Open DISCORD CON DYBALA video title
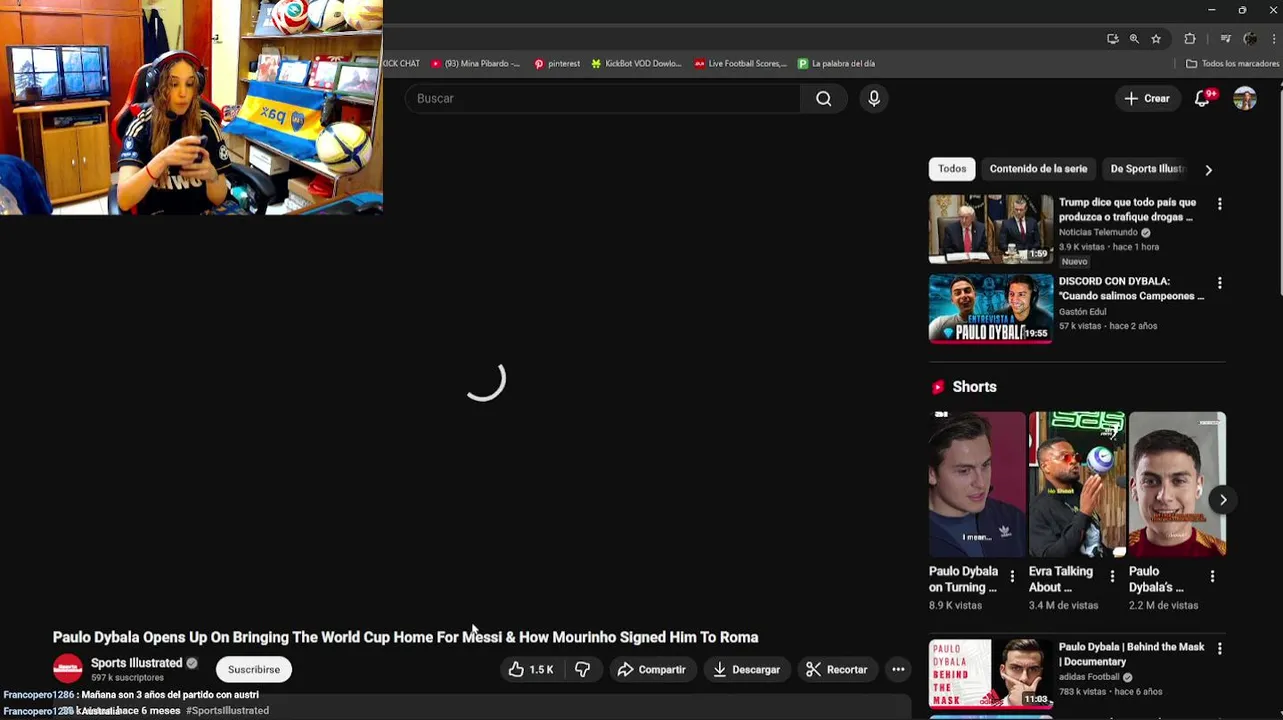Image resolution: width=1283 pixels, height=720 pixels. pyautogui.click(x=1131, y=289)
